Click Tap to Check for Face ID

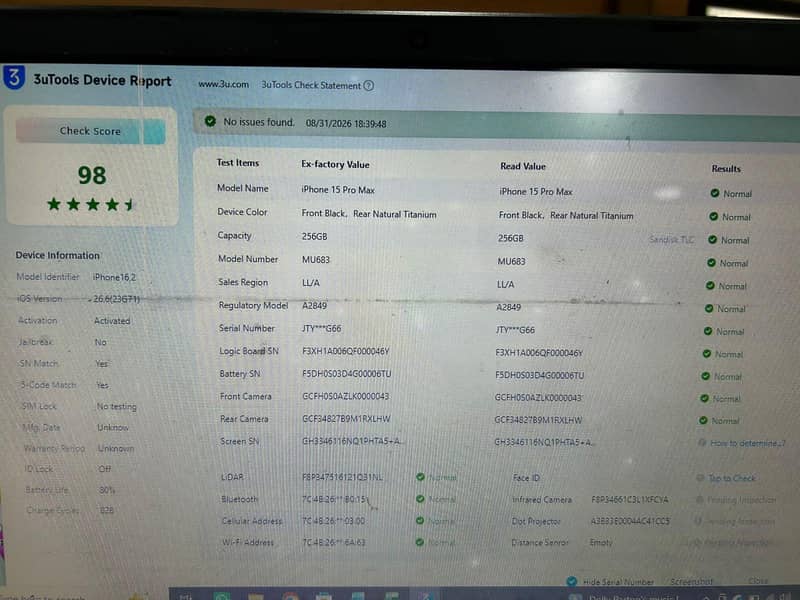[732, 478]
